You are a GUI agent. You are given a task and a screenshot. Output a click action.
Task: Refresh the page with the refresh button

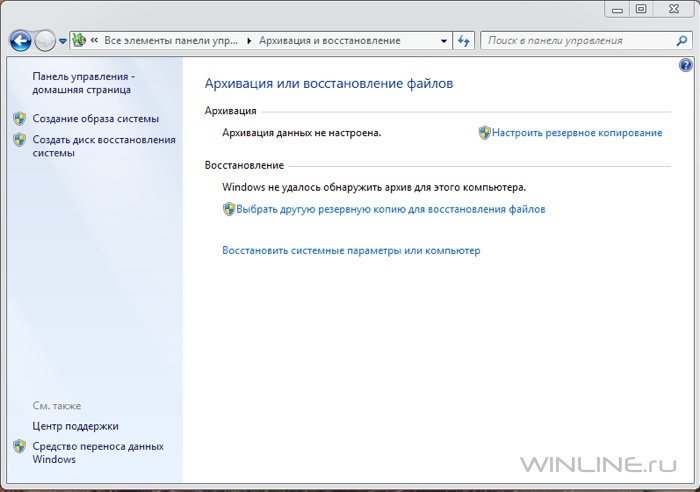(463, 41)
